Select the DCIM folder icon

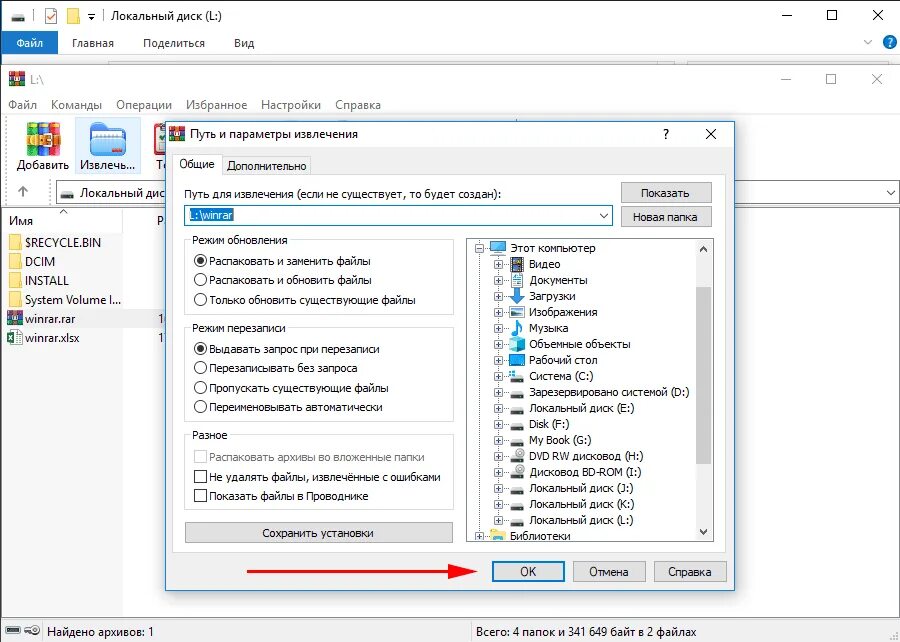tap(15, 262)
